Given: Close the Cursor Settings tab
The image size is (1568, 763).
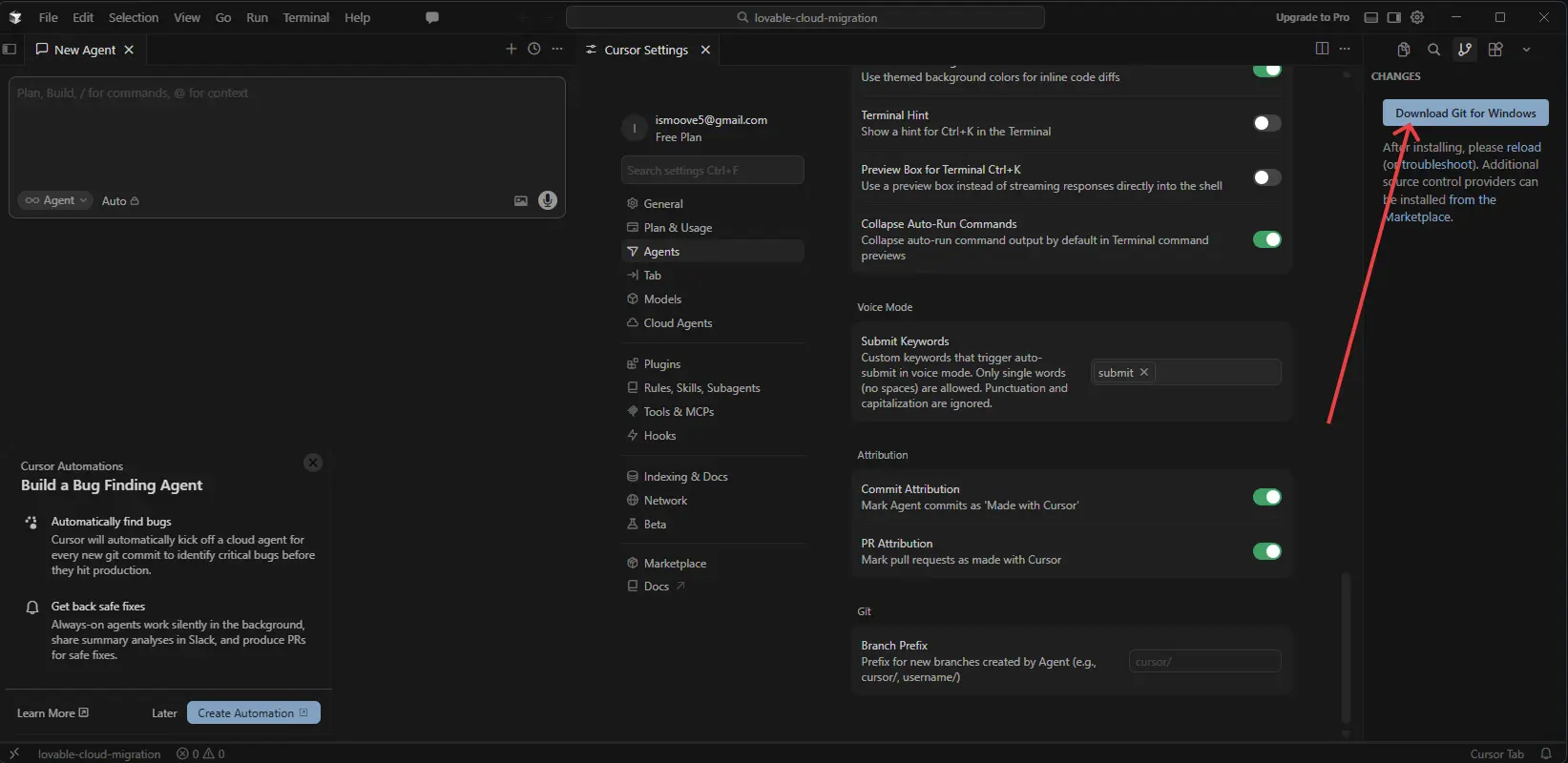Looking at the screenshot, I should 705,50.
